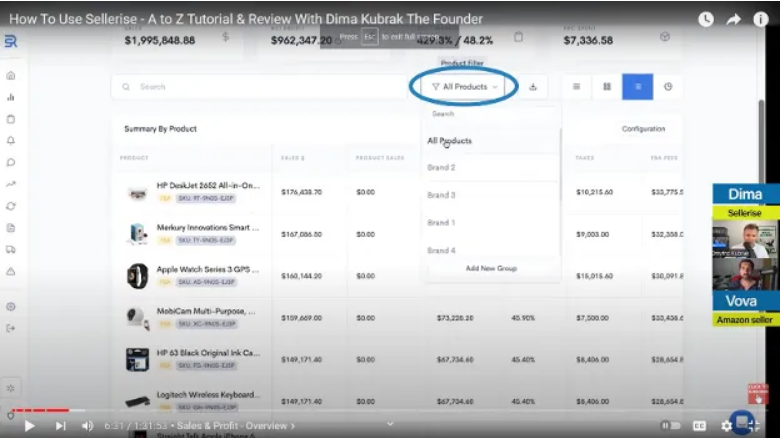
Task: Open the settings gear in sidebar
Action: click(x=11, y=307)
